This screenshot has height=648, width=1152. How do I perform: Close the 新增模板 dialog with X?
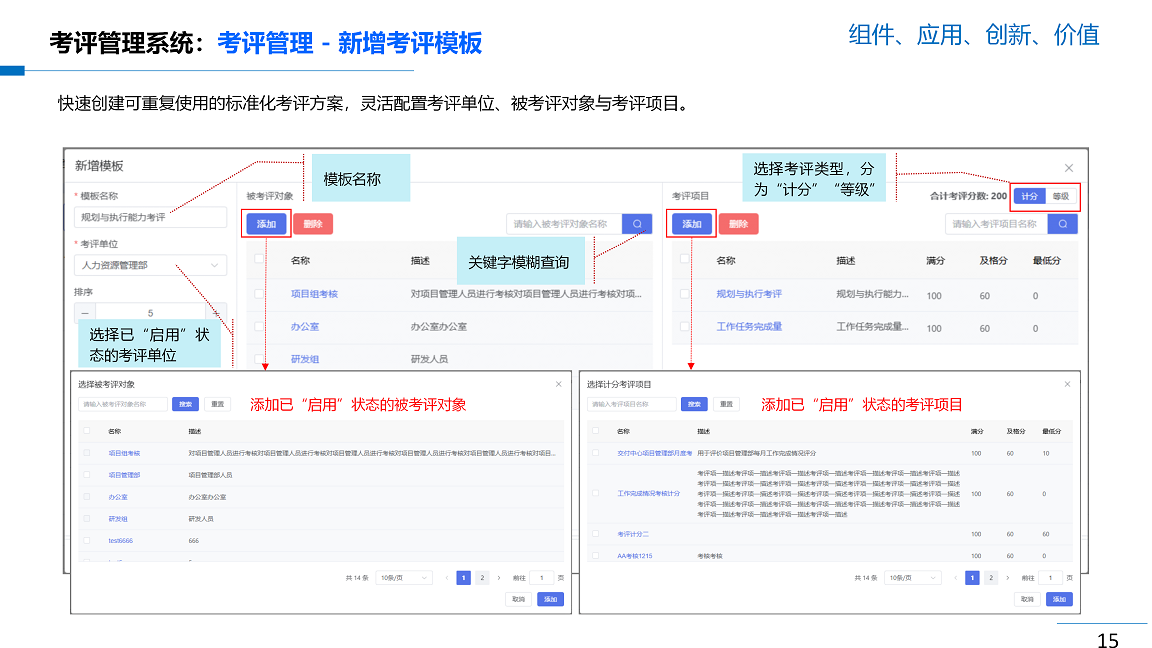click(x=1068, y=168)
